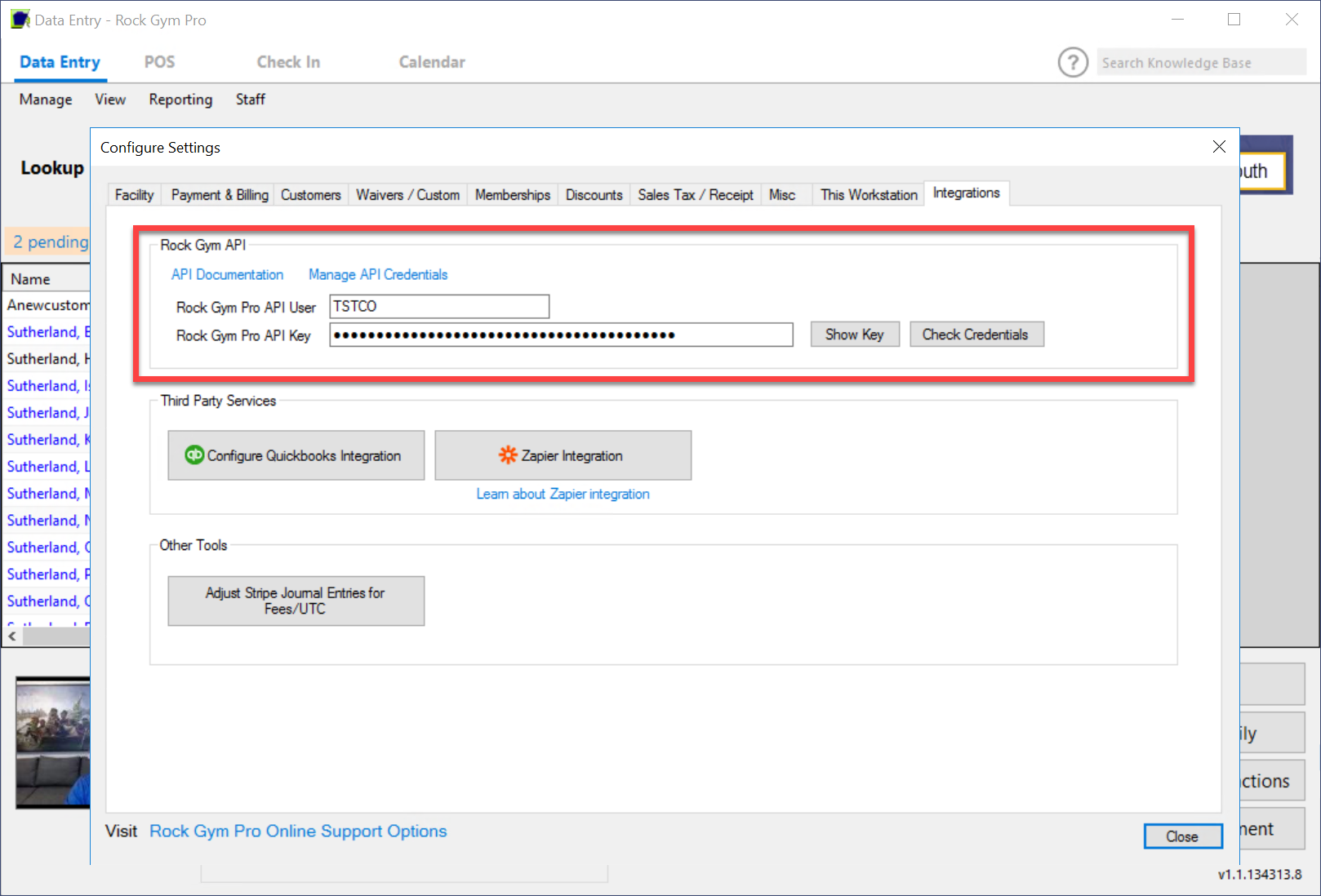Open Configure Quickbooks Integration

296,455
